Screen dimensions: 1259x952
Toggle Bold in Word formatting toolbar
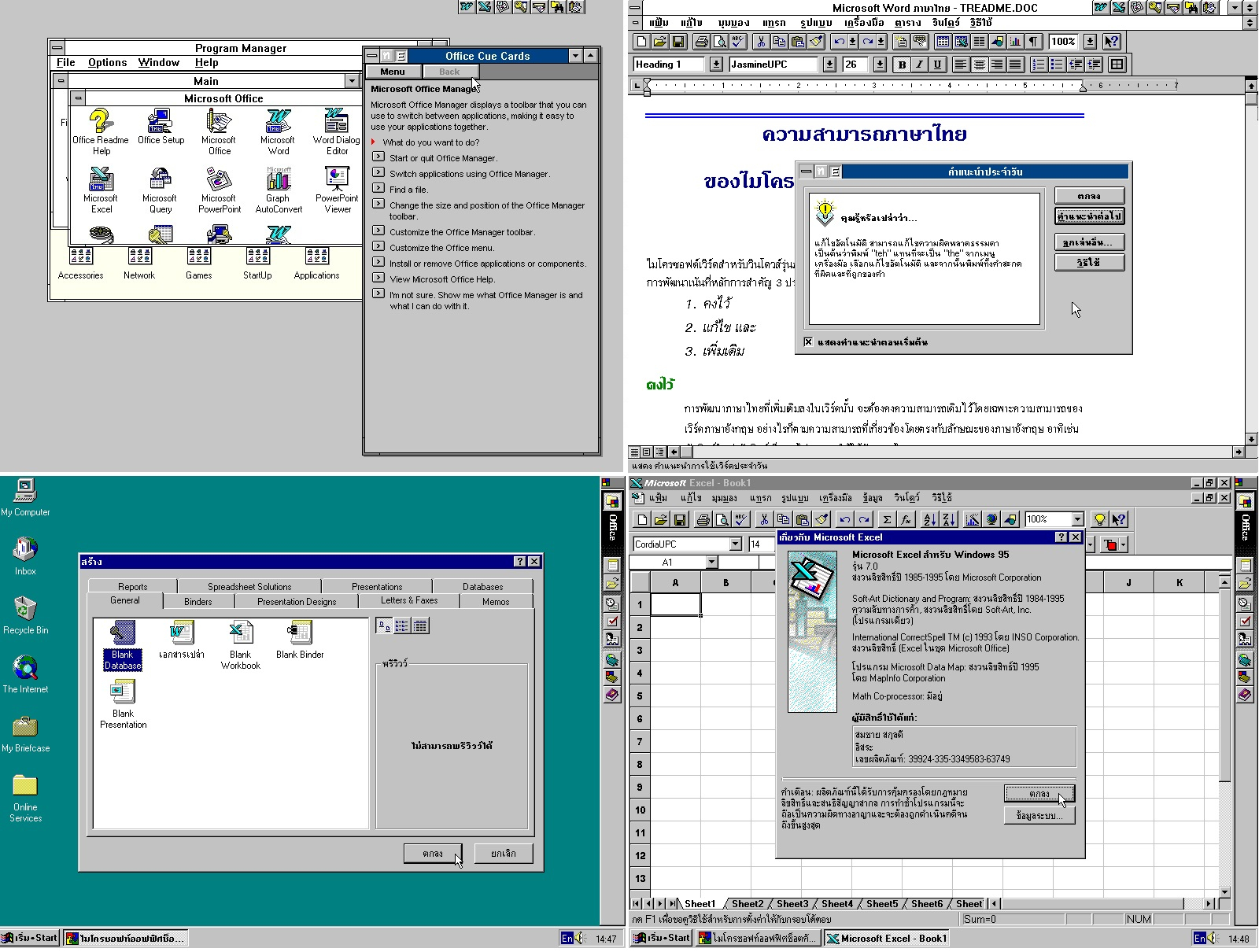(x=902, y=65)
